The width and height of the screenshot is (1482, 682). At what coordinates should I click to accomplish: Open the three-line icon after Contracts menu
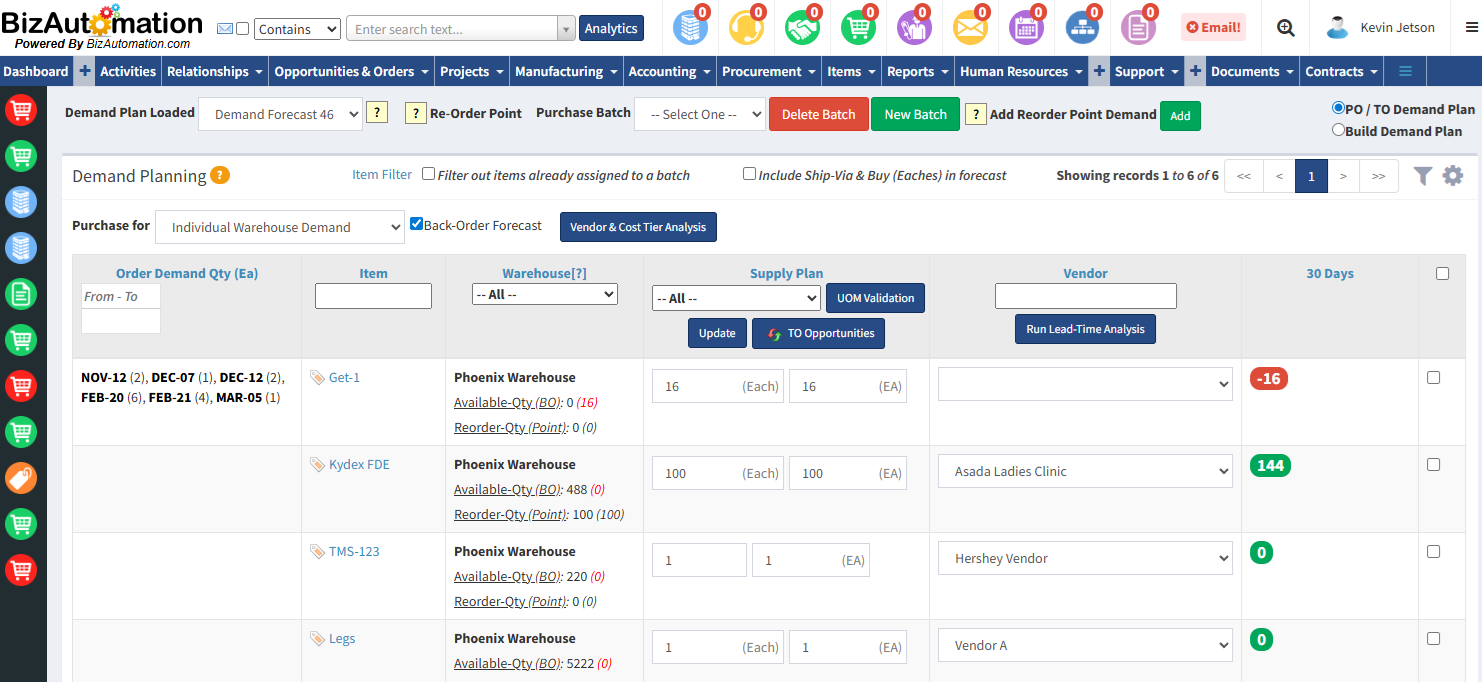coord(1406,71)
